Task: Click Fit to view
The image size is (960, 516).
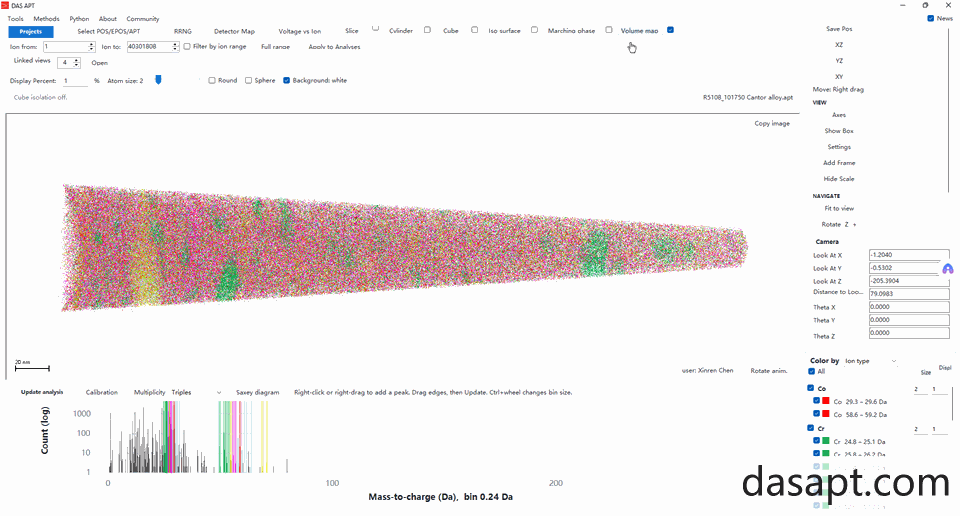Action: [x=839, y=208]
